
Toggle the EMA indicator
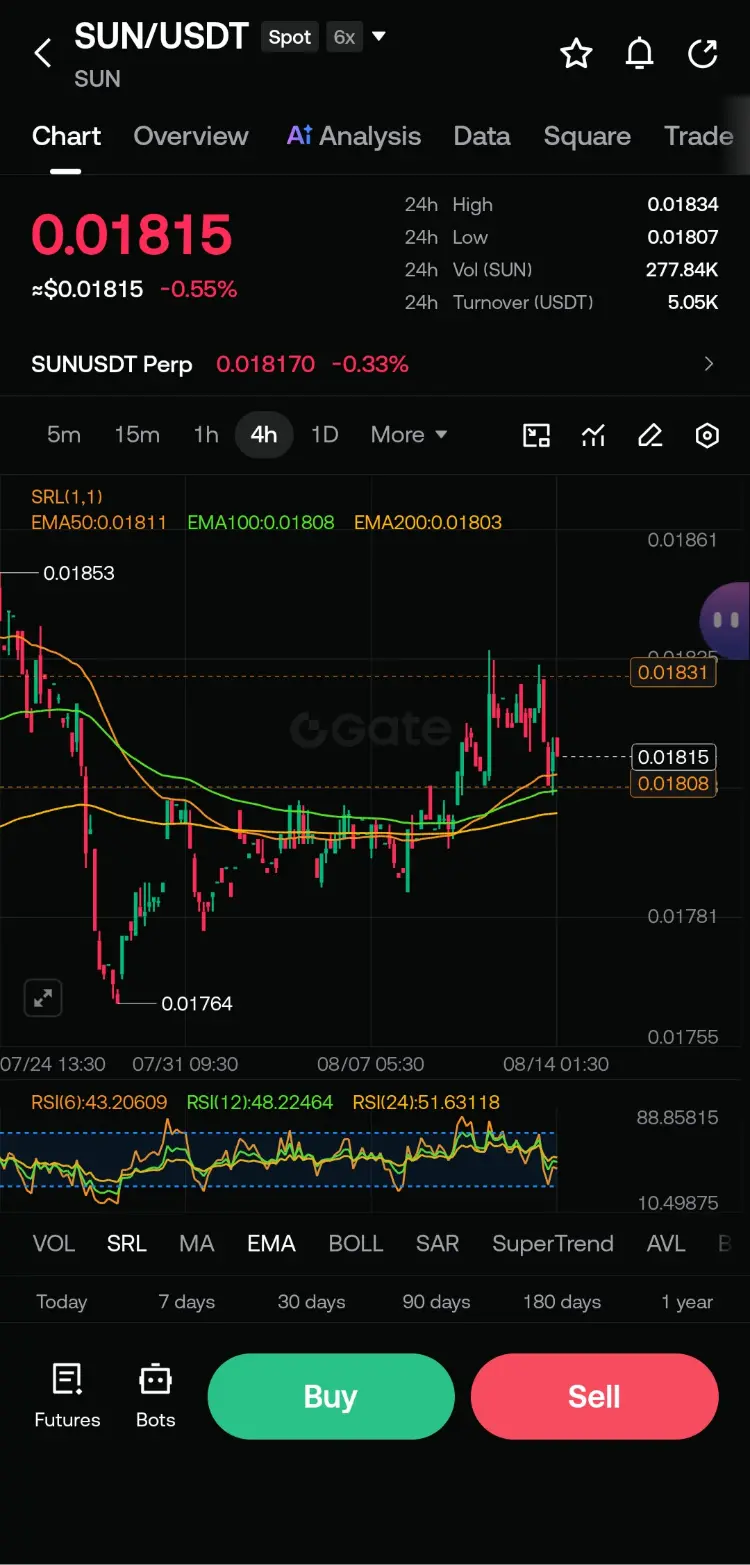271,1243
